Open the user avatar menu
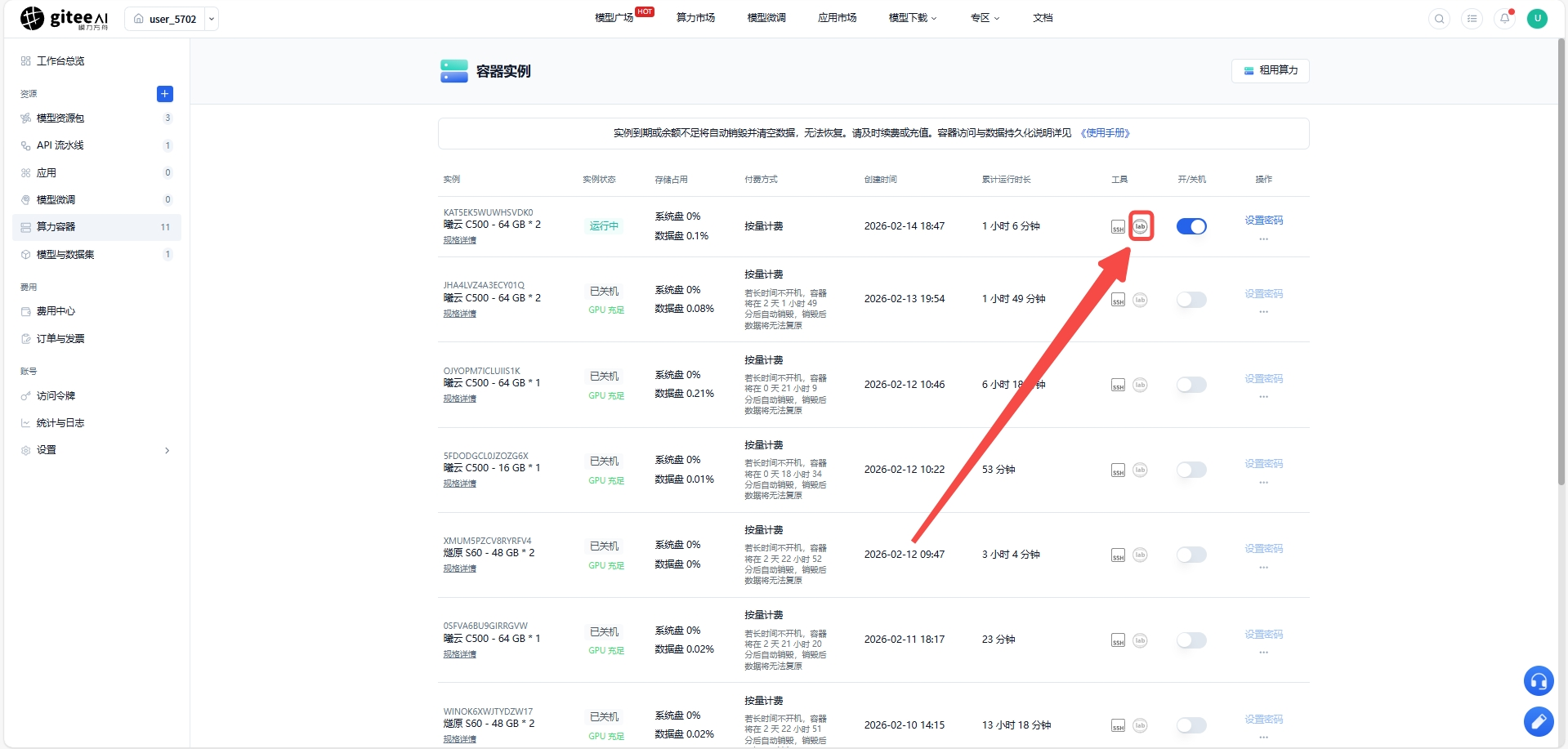 [x=1537, y=18]
